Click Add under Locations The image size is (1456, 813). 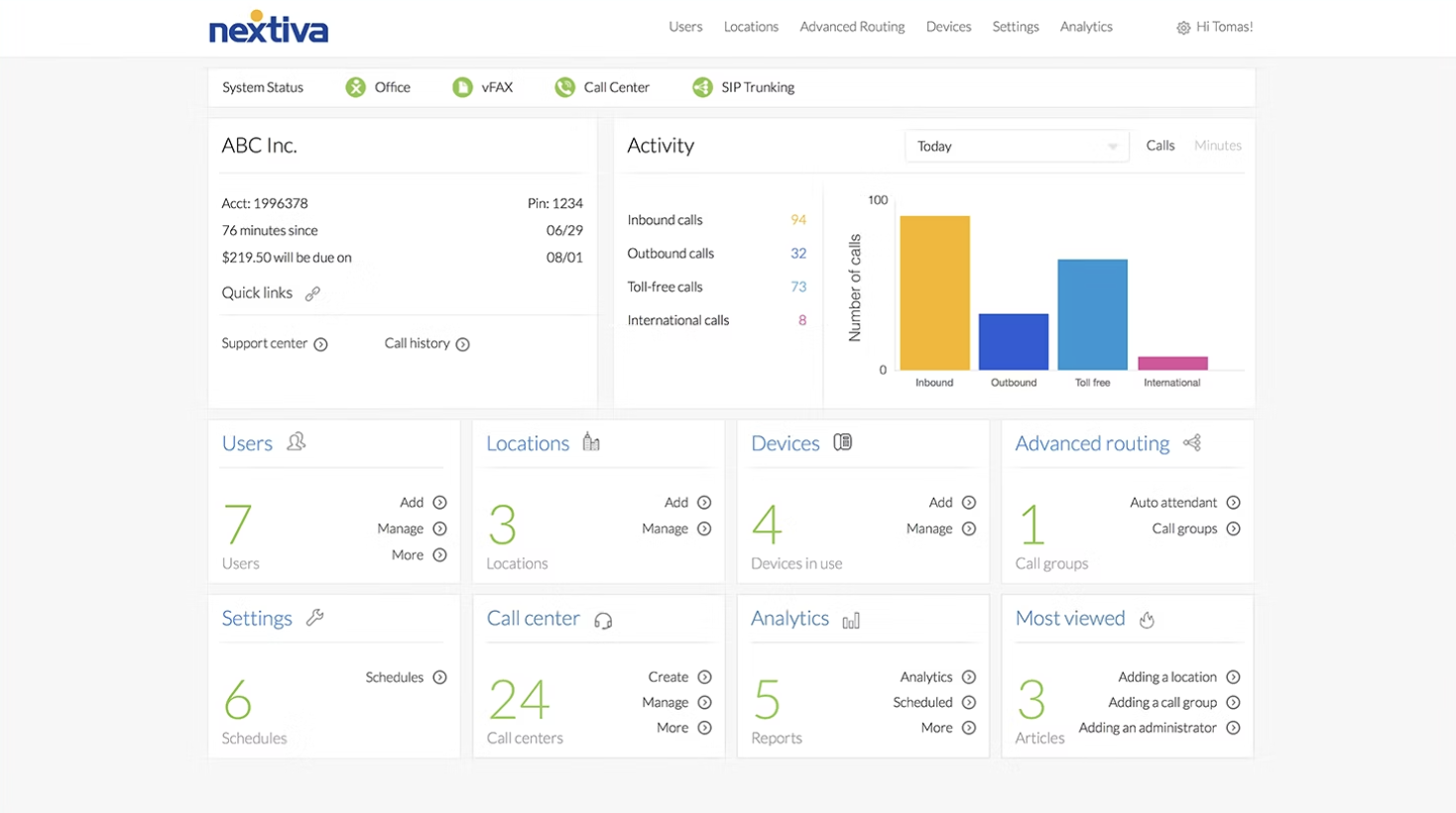click(688, 503)
